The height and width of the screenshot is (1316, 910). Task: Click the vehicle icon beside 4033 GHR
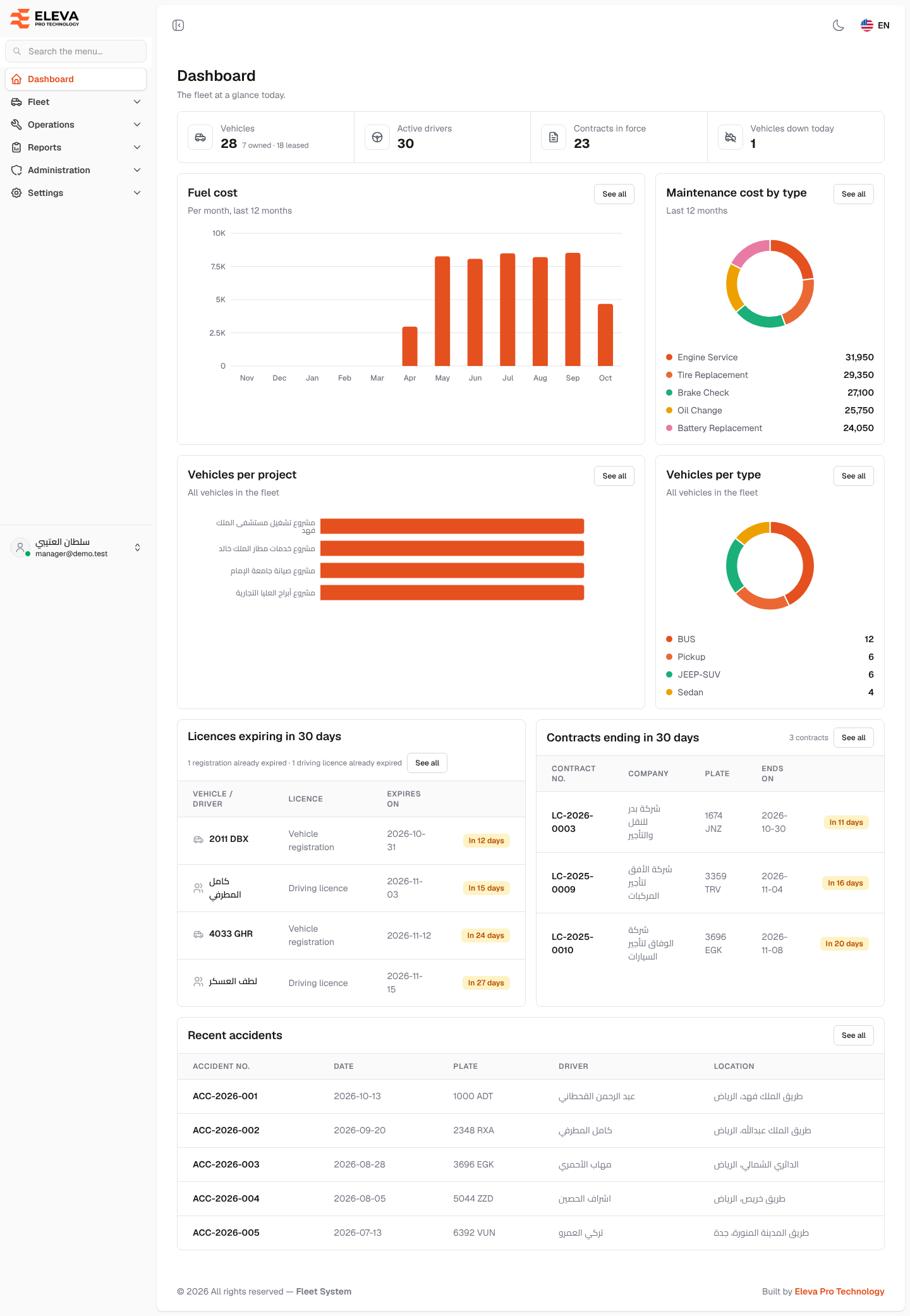(198, 934)
